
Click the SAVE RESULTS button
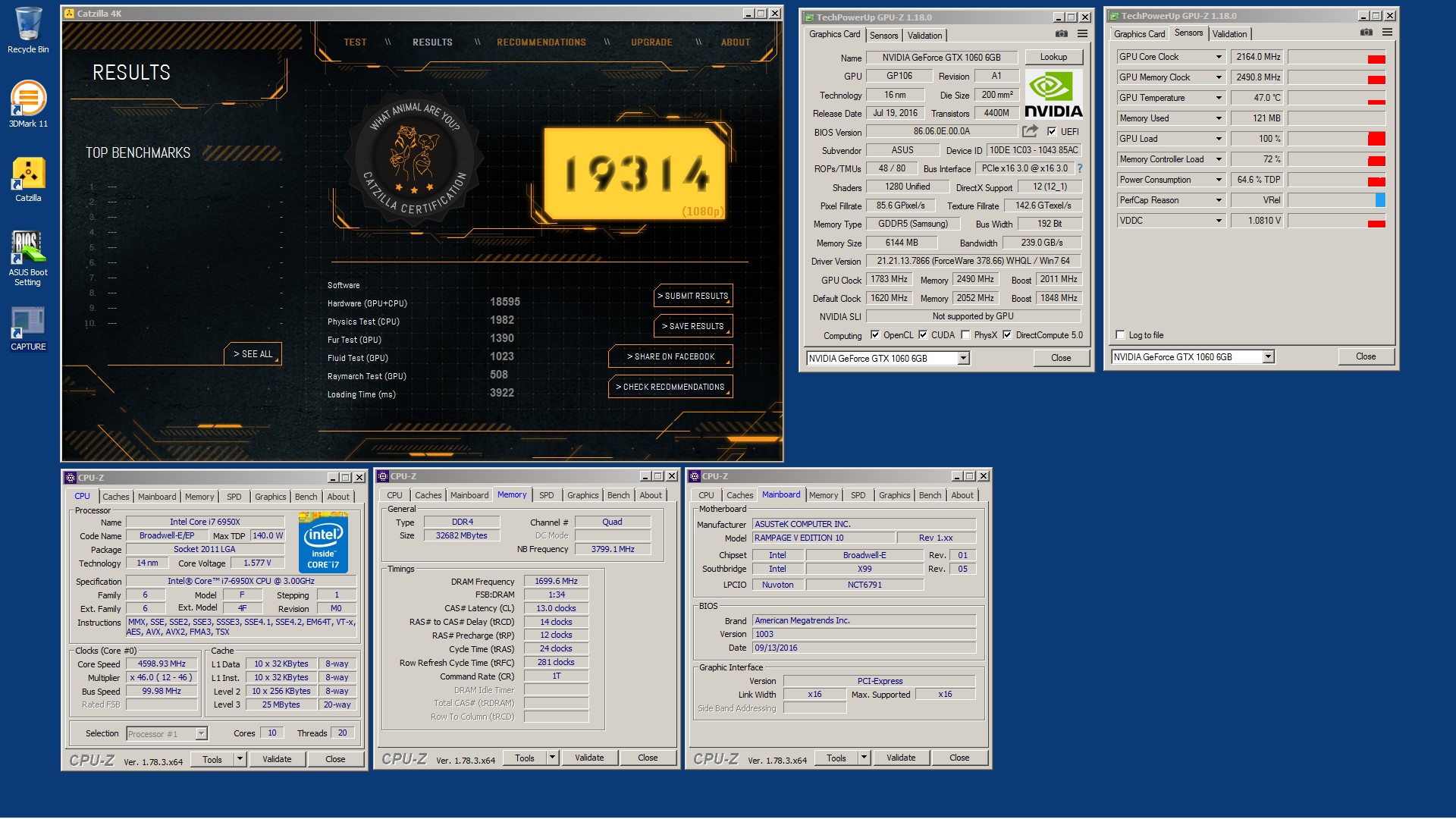click(693, 326)
